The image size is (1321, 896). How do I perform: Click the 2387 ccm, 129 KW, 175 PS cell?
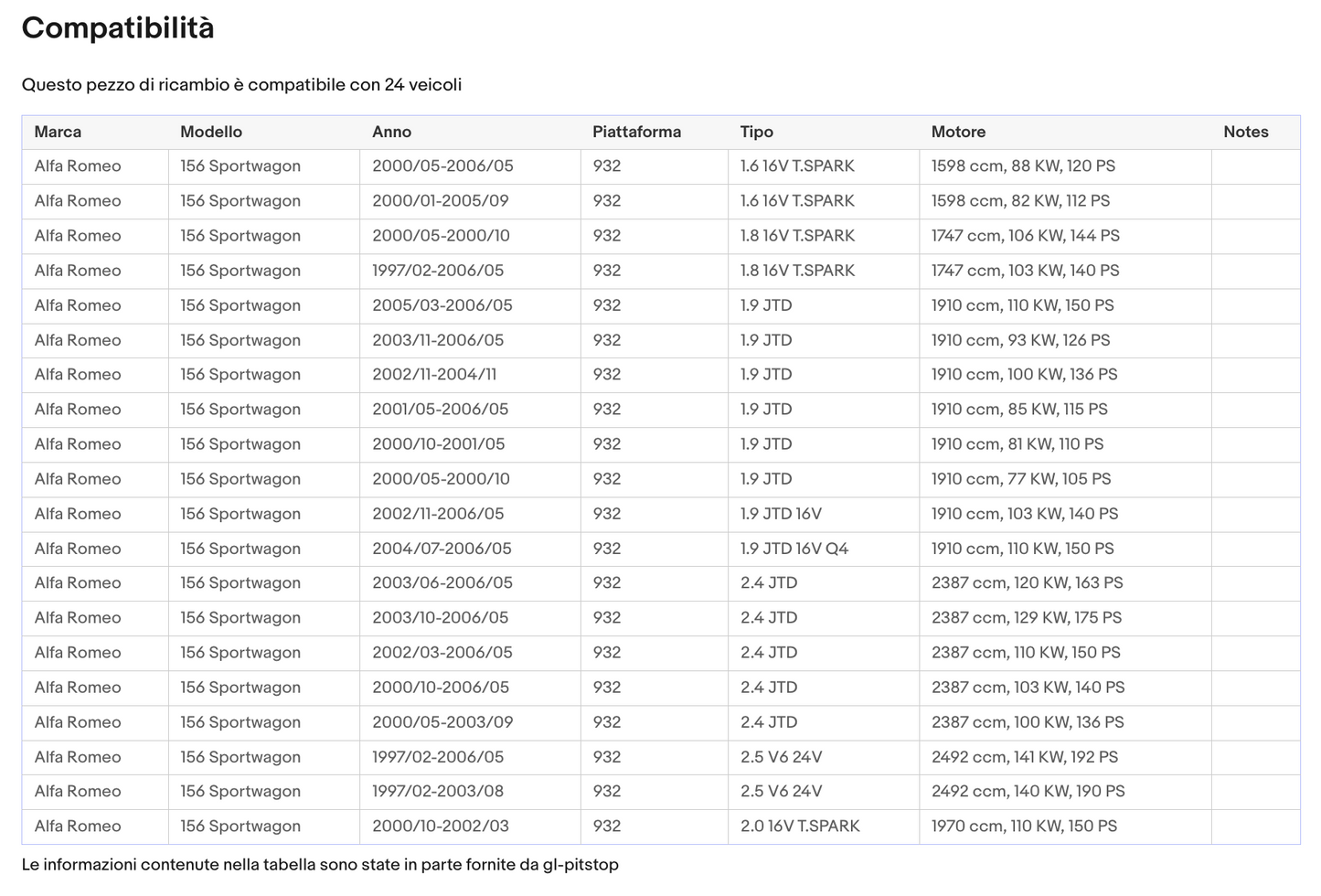(x=1026, y=618)
